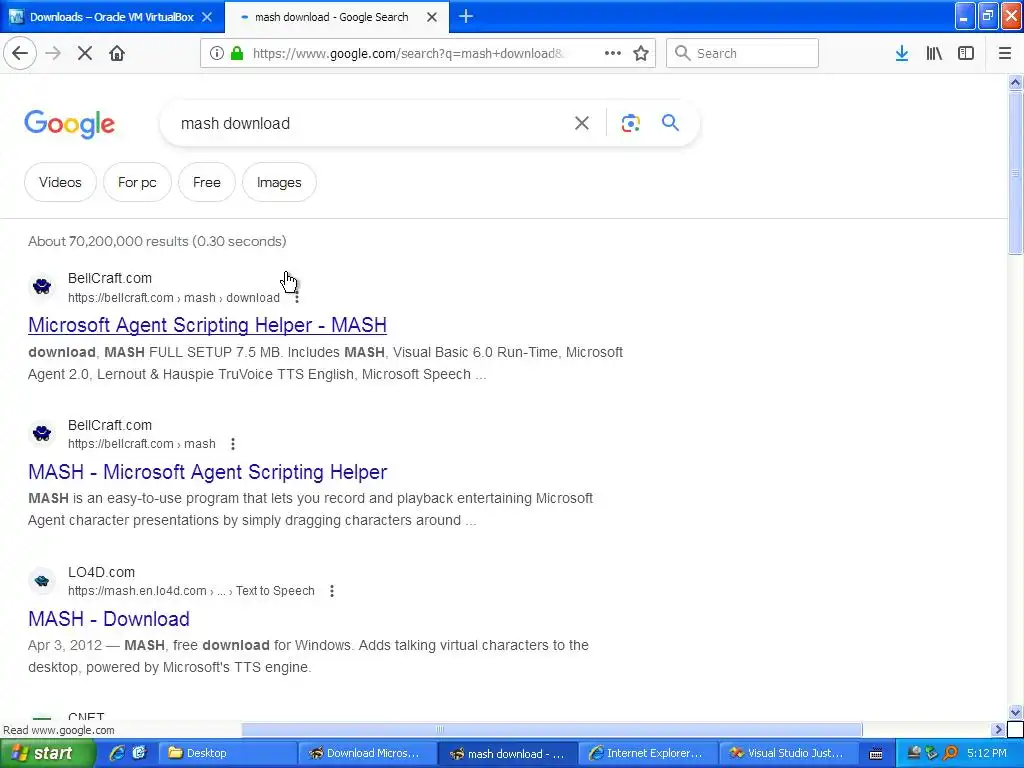Switch to Downloads – Oracle VM VirtualBox tab

pos(112,17)
